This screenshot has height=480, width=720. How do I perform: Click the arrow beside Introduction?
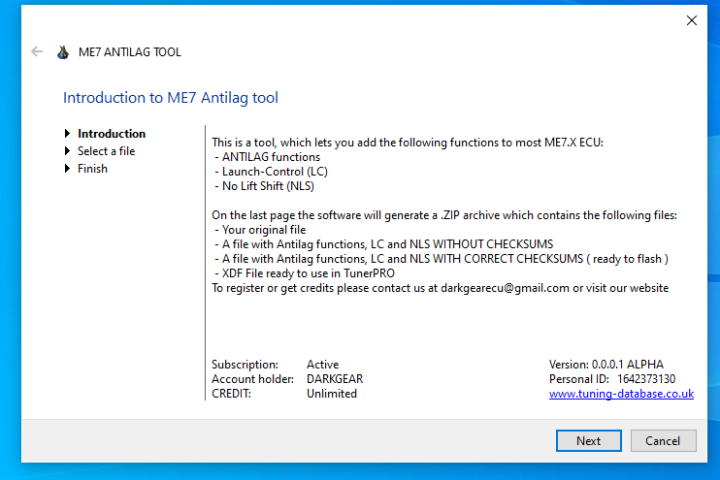[x=67, y=134]
